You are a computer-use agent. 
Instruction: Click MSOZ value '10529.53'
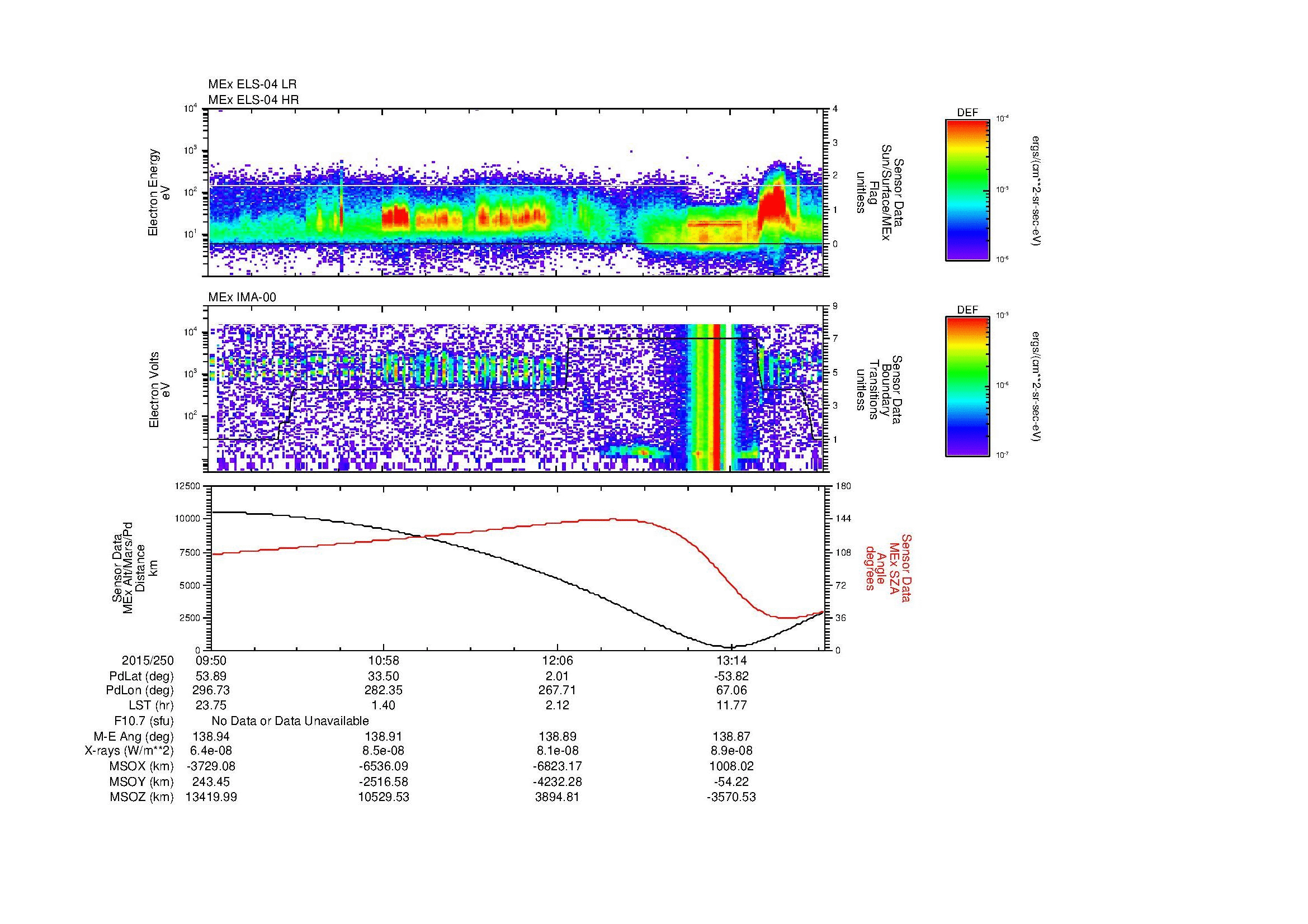point(384,797)
